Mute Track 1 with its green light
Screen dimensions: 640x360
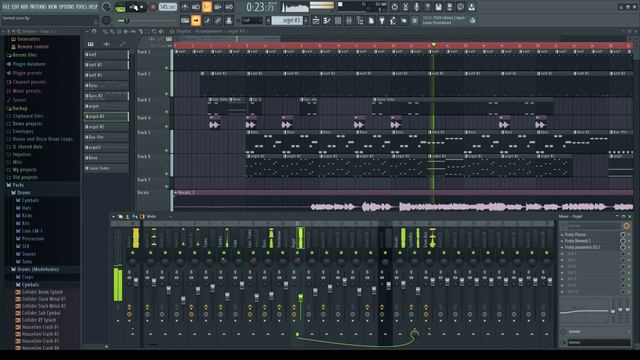coord(167,68)
